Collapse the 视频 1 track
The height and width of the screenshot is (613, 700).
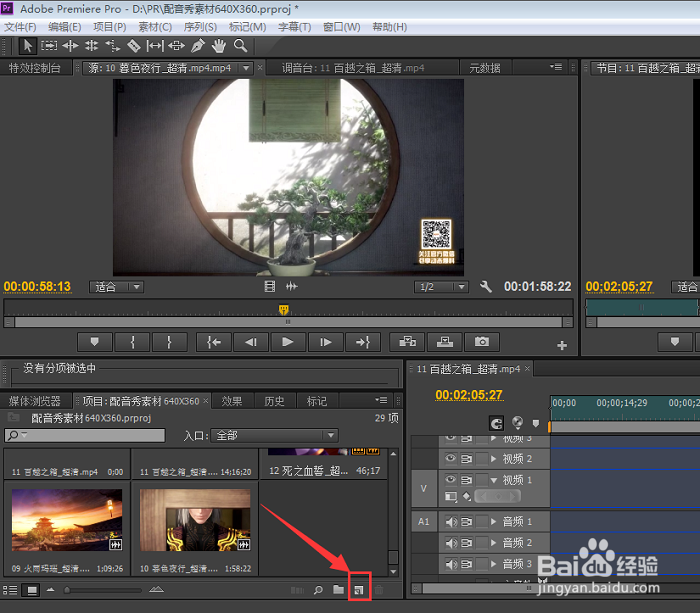(493, 480)
